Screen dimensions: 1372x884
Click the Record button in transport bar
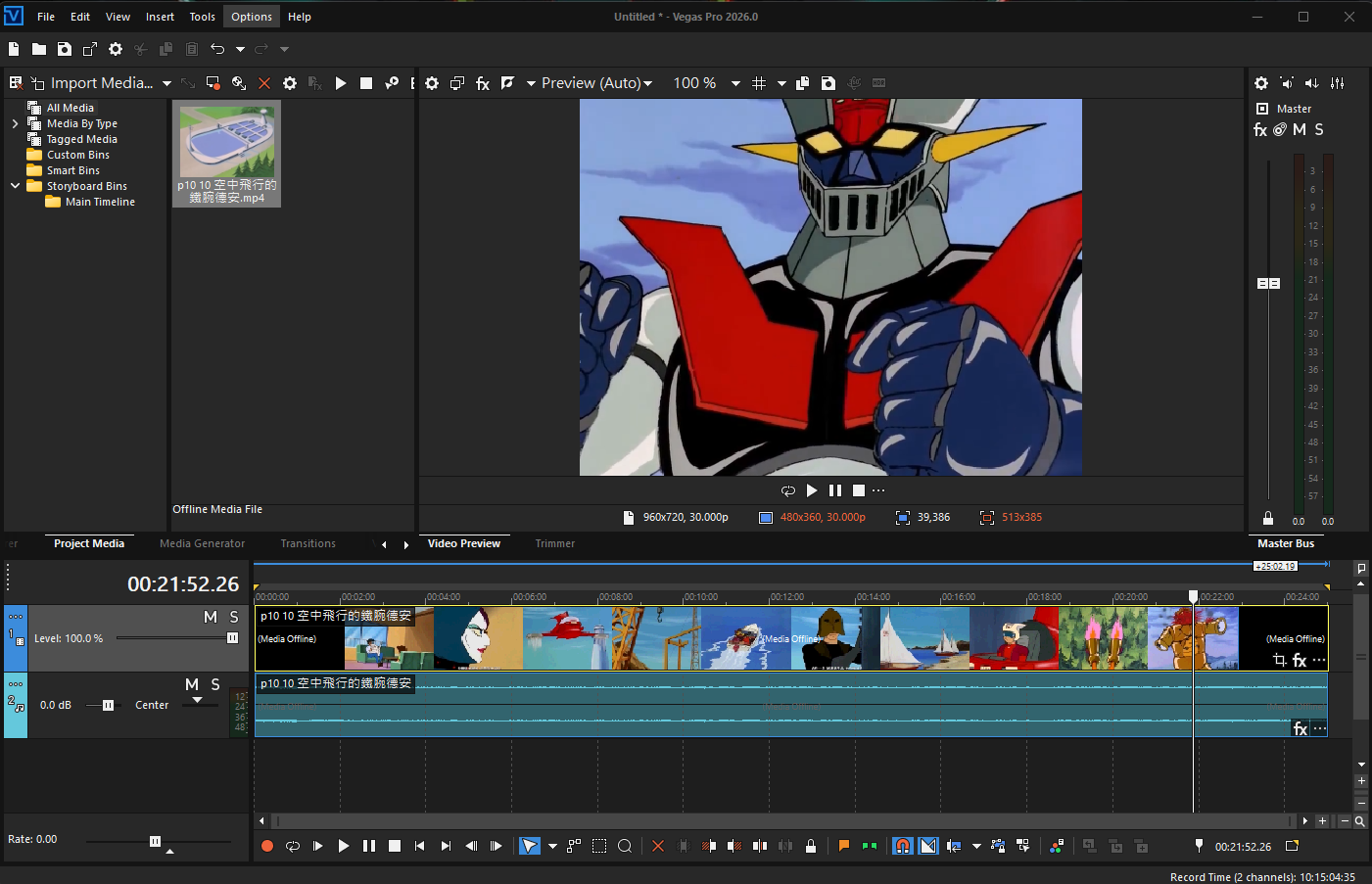click(267, 846)
